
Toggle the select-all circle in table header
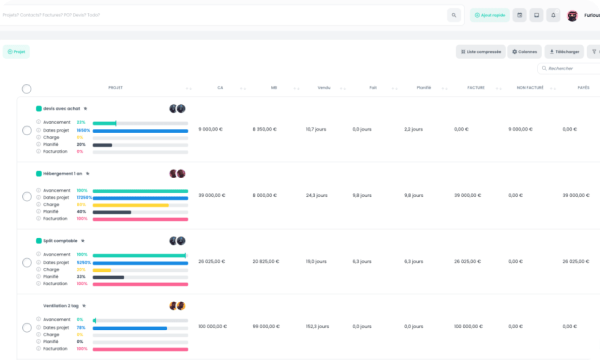pos(26,89)
